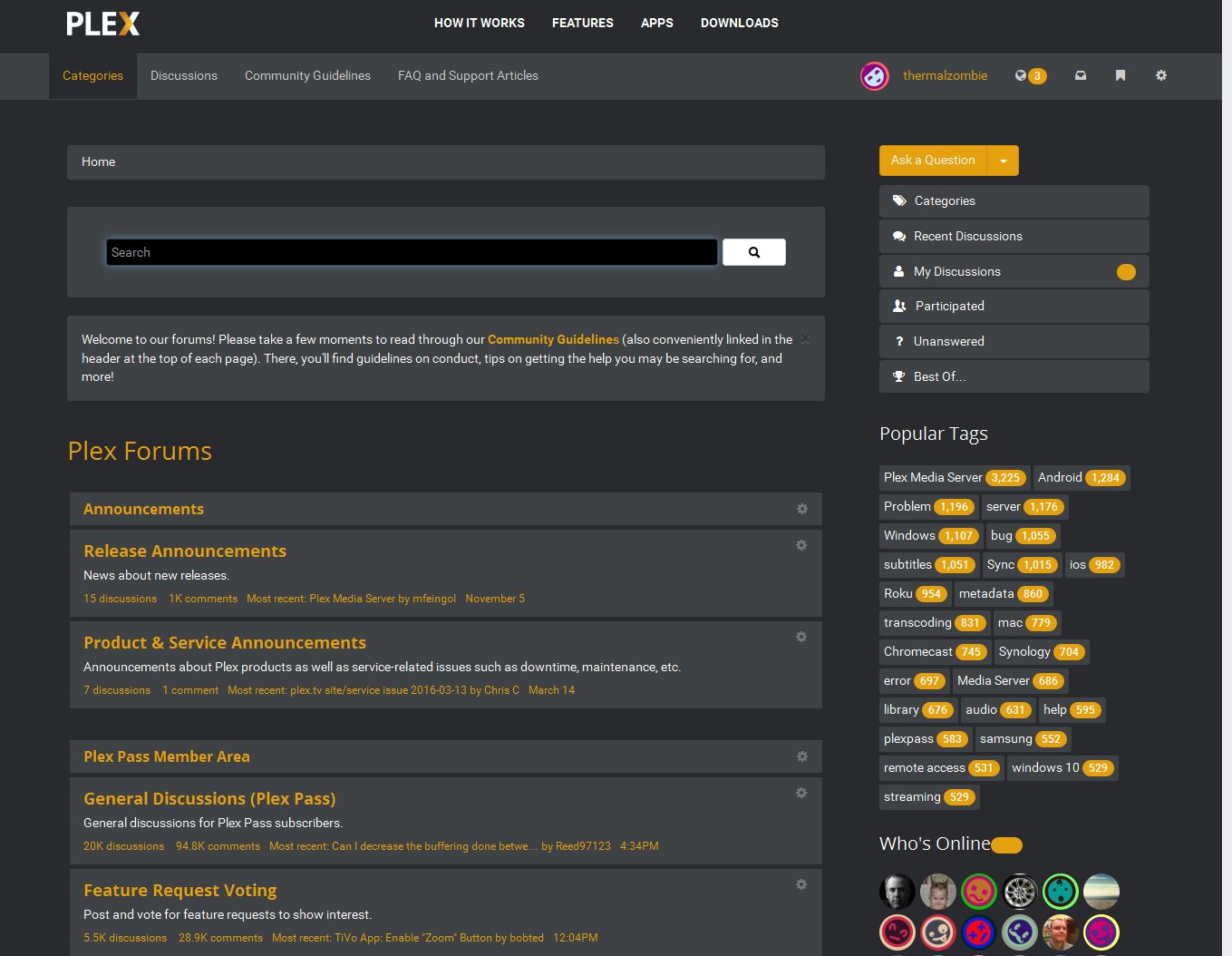Open most recent Plex Media Server post link
Viewport: 1232px width, 956px height.
(352, 599)
